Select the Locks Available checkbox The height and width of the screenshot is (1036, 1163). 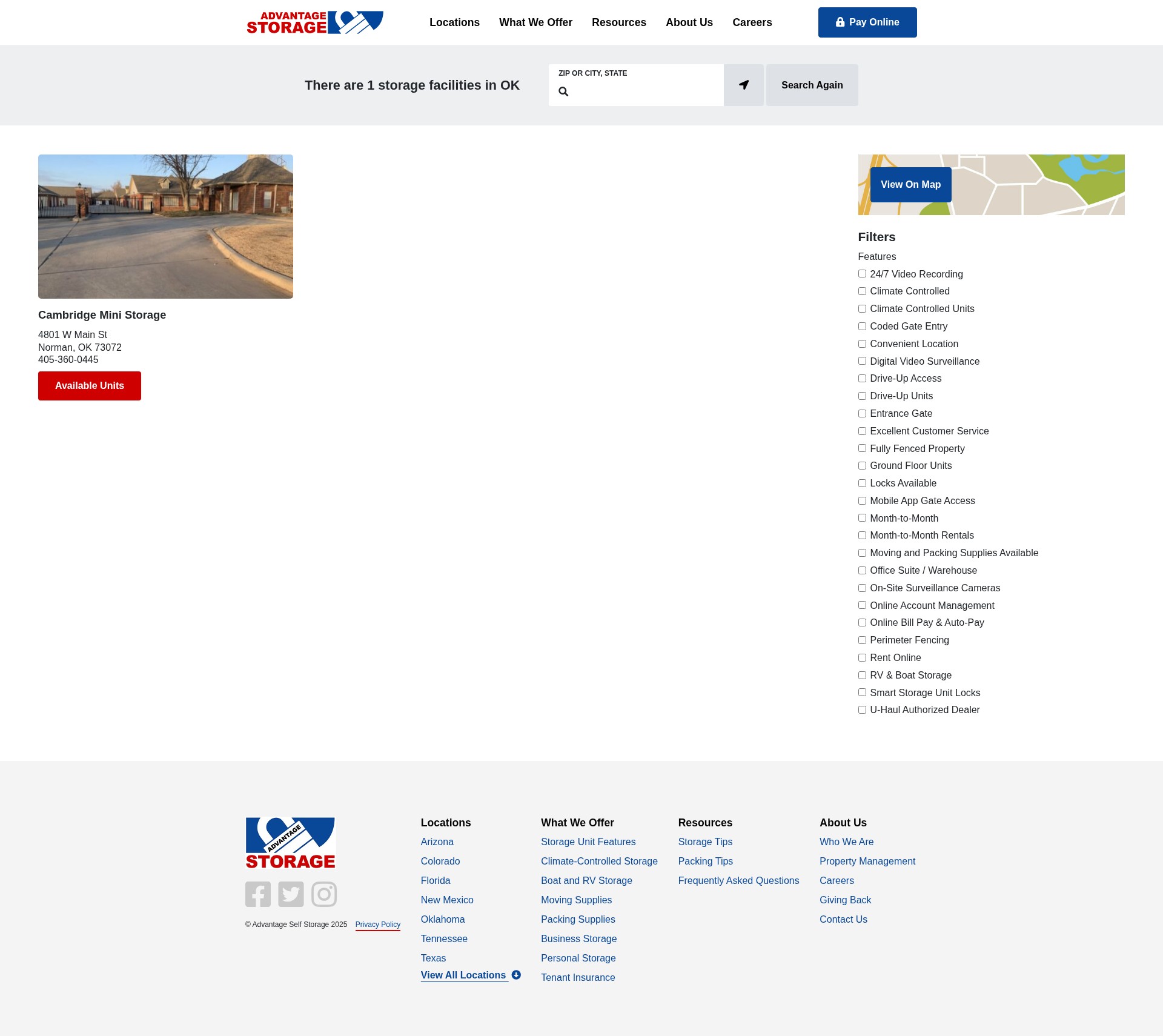point(862,483)
